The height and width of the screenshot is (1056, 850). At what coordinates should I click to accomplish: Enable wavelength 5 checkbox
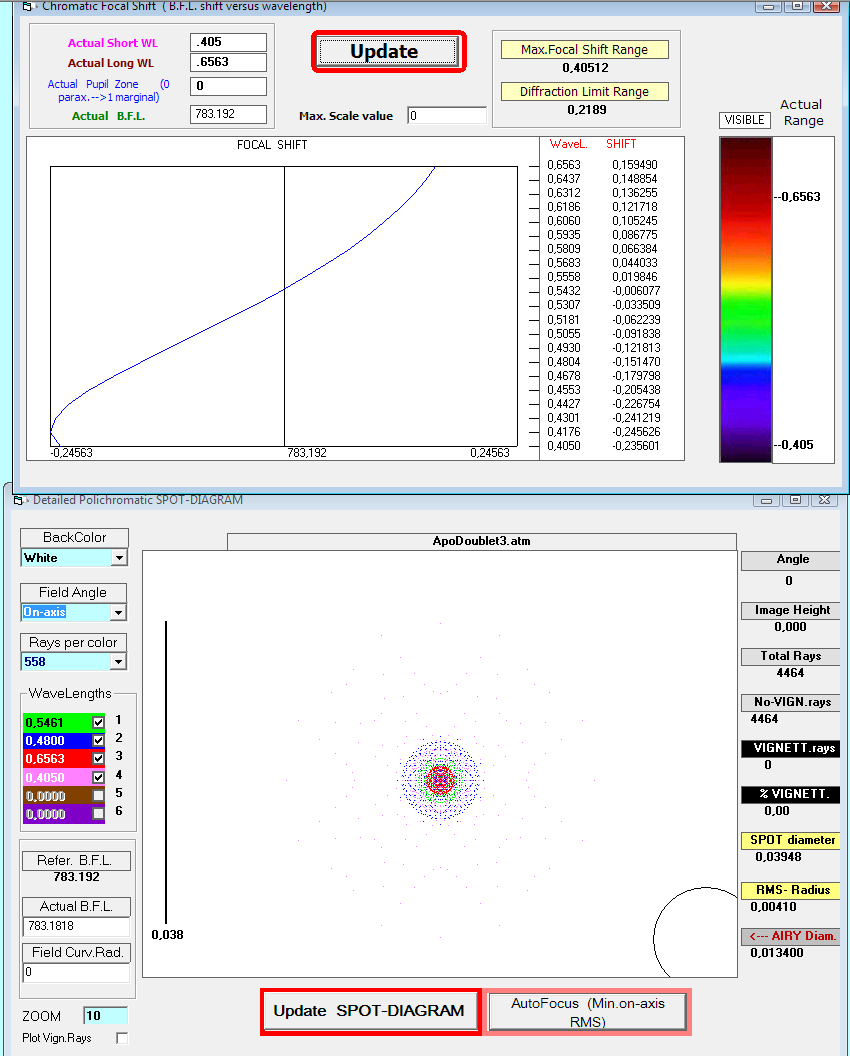click(x=98, y=795)
